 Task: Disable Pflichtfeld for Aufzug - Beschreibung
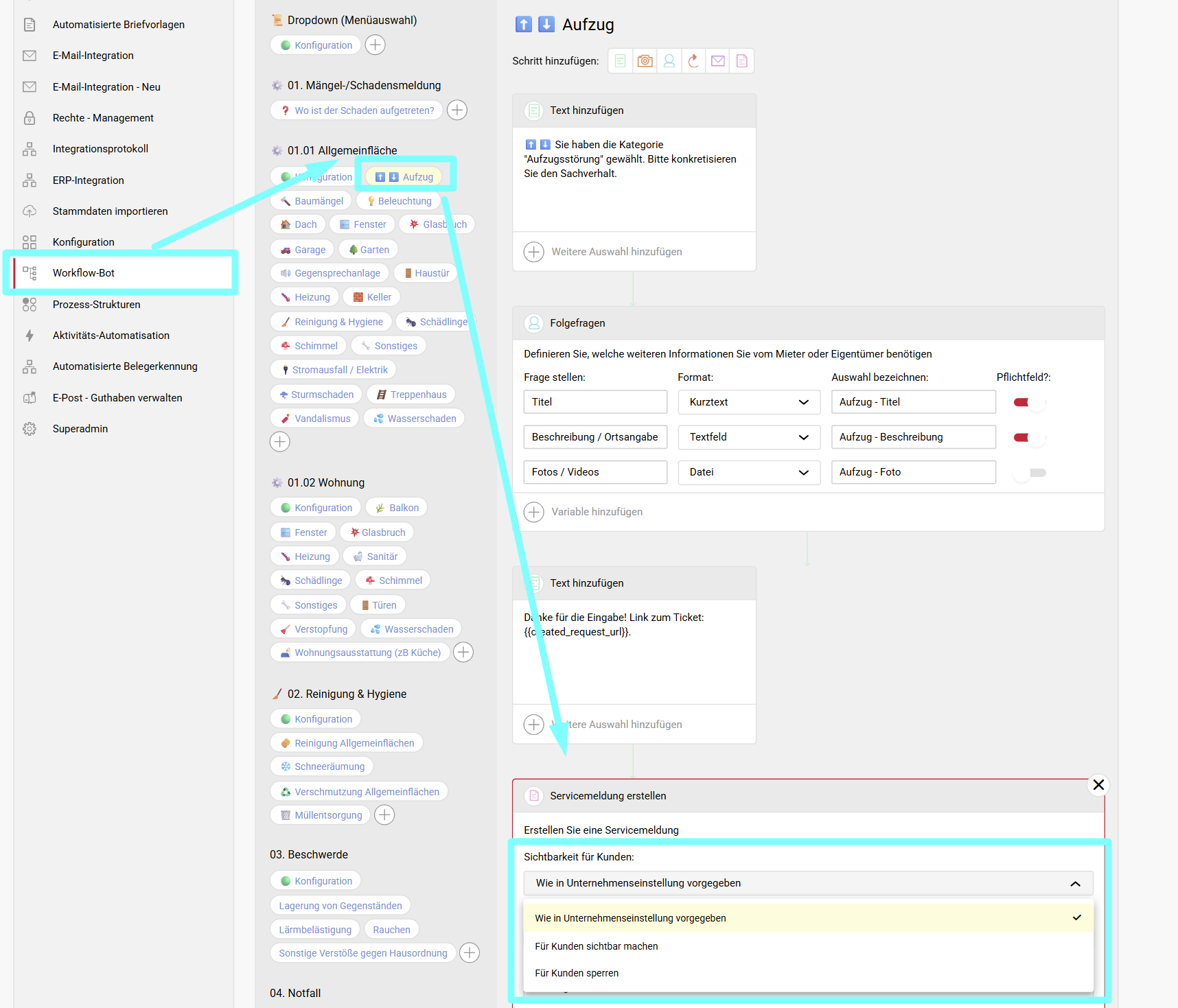tap(1029, 438)
